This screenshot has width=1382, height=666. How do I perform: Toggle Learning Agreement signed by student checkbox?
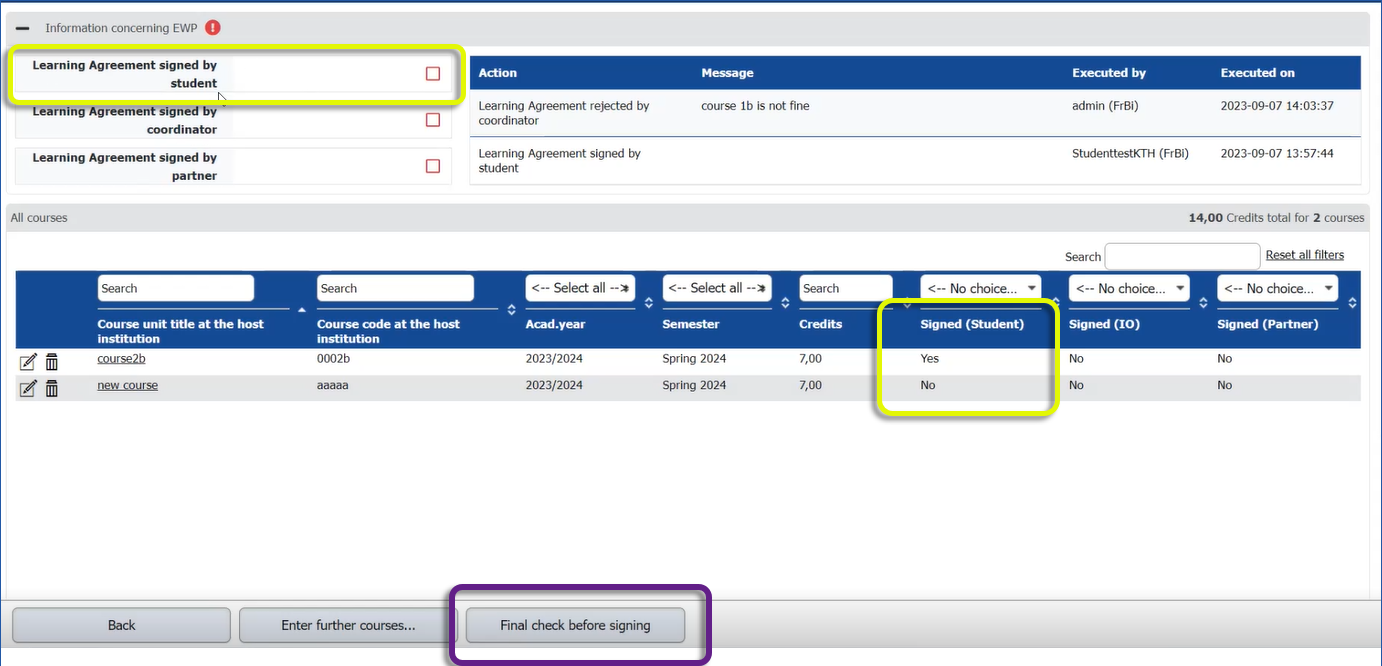[x=433, y=74]
